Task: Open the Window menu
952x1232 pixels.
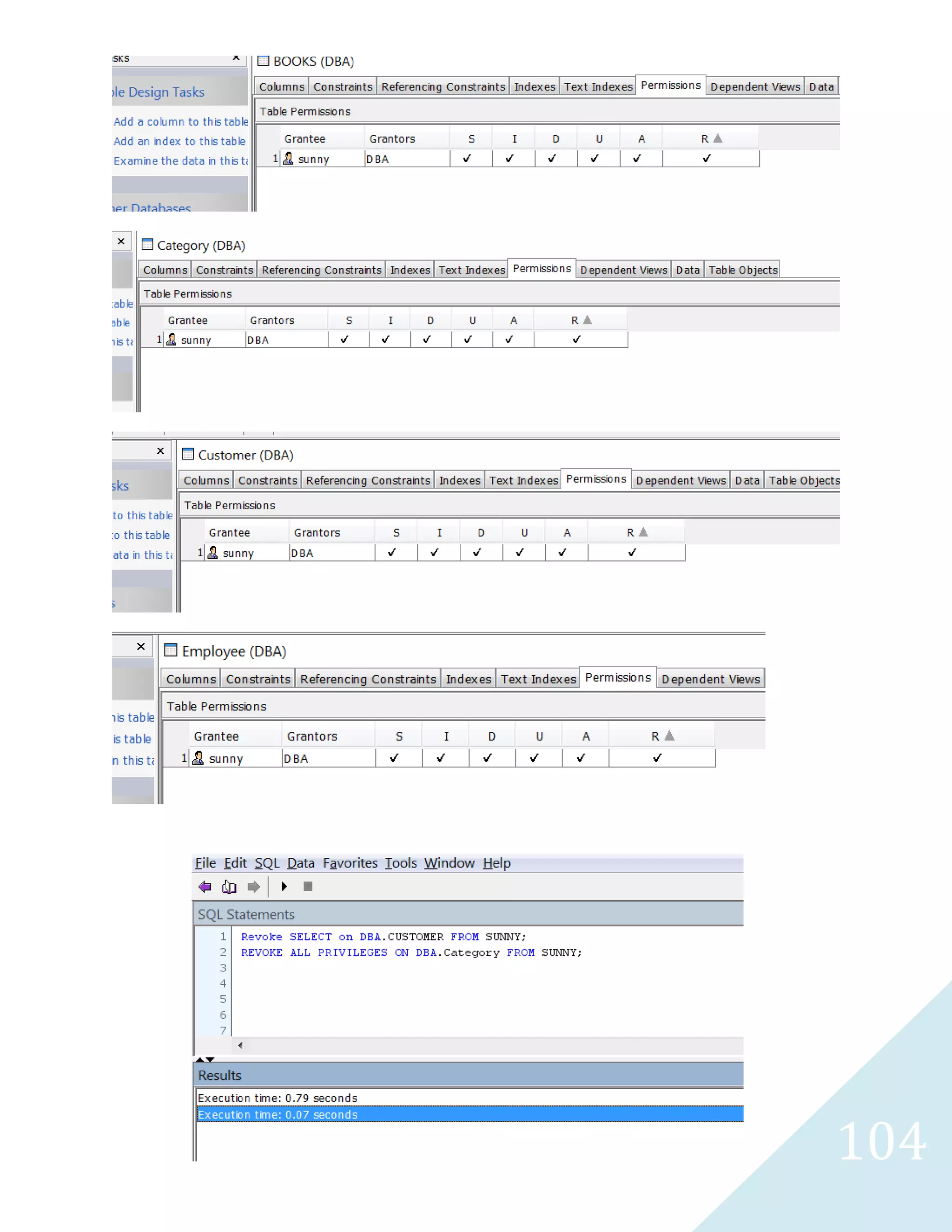Action: click(450, 863)
